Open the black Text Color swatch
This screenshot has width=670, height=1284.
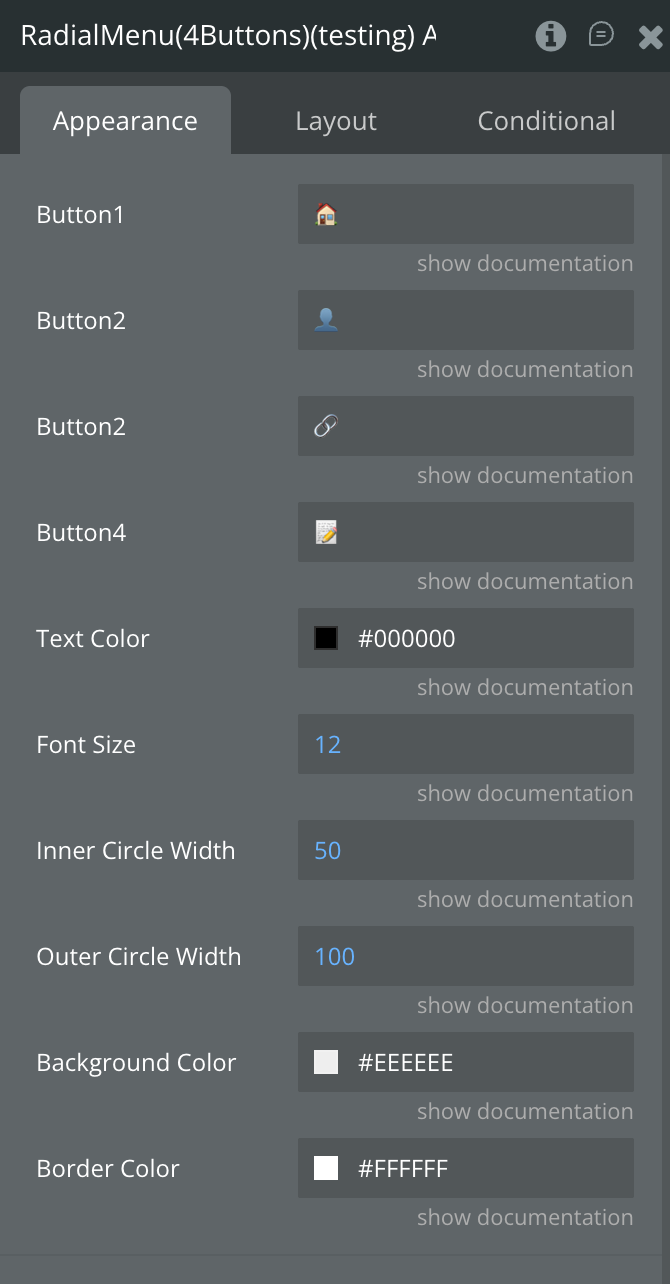click(326, 638)
